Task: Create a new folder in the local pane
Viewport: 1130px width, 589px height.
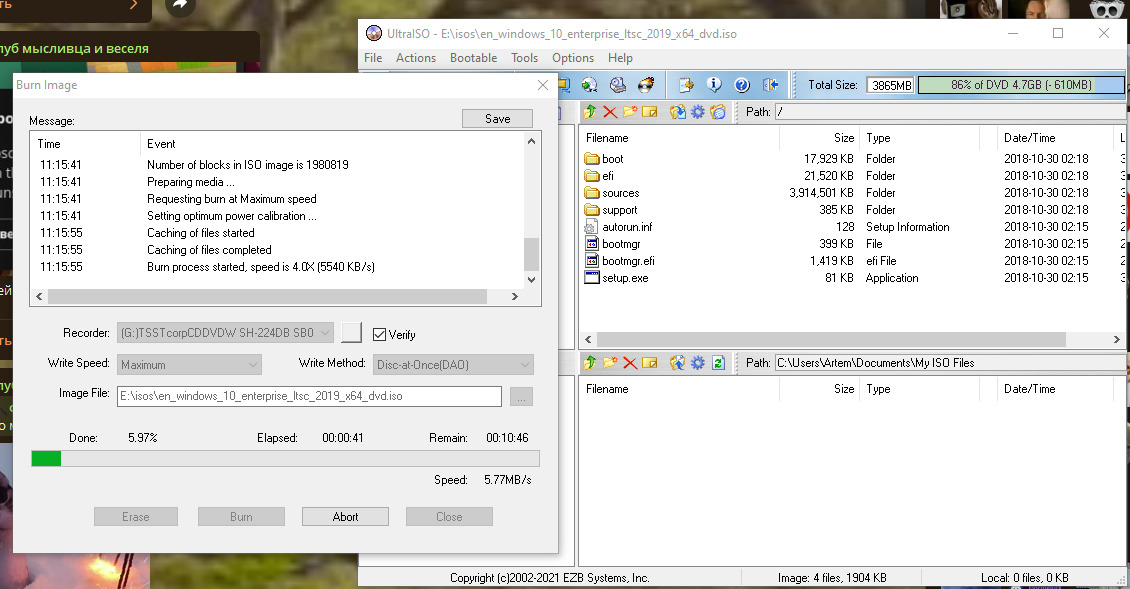Action: pyautogui.click(x=610, y=363)
